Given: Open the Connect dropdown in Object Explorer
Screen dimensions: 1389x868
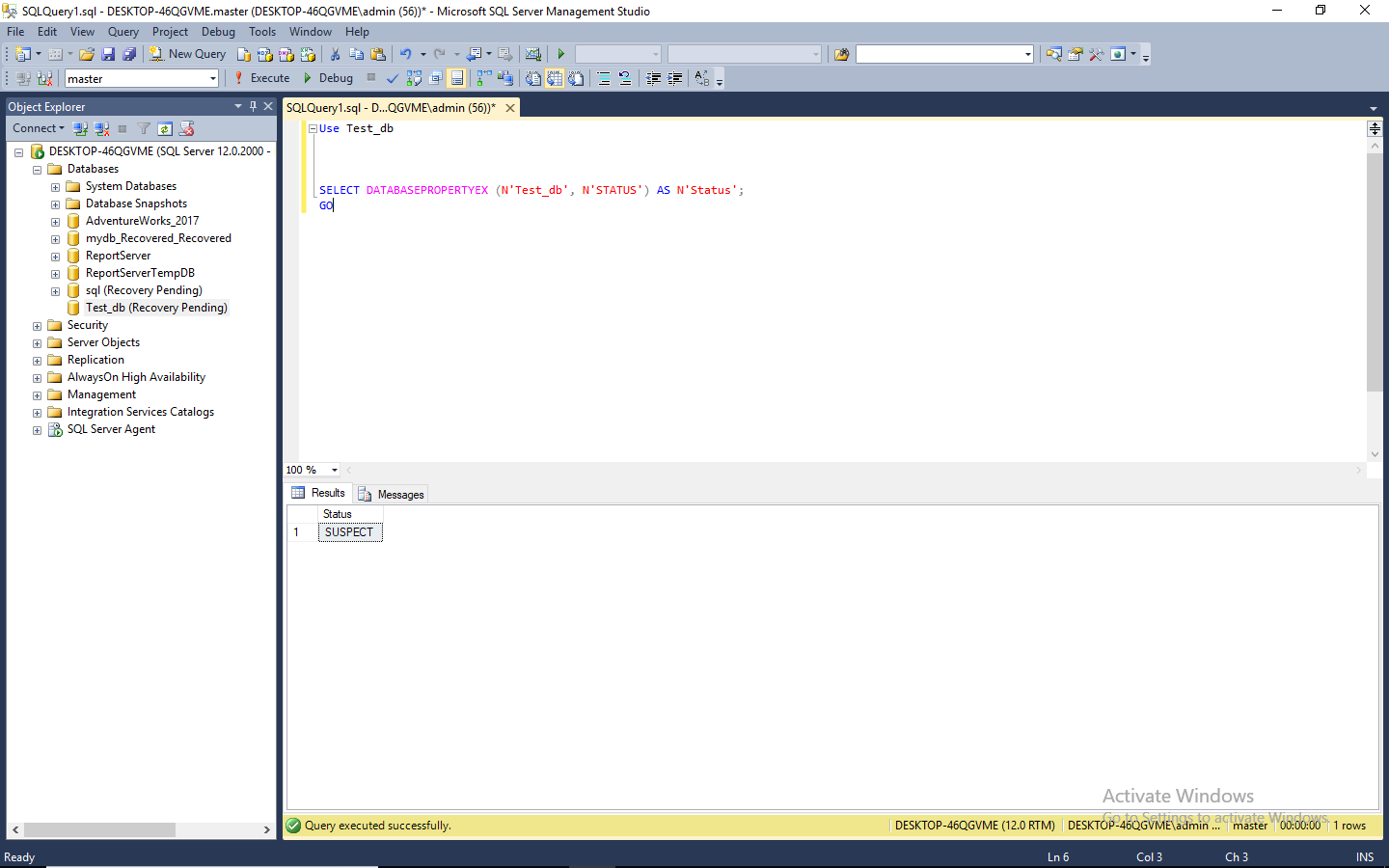Looking at the screenshot, I should (x=39, y=128).
